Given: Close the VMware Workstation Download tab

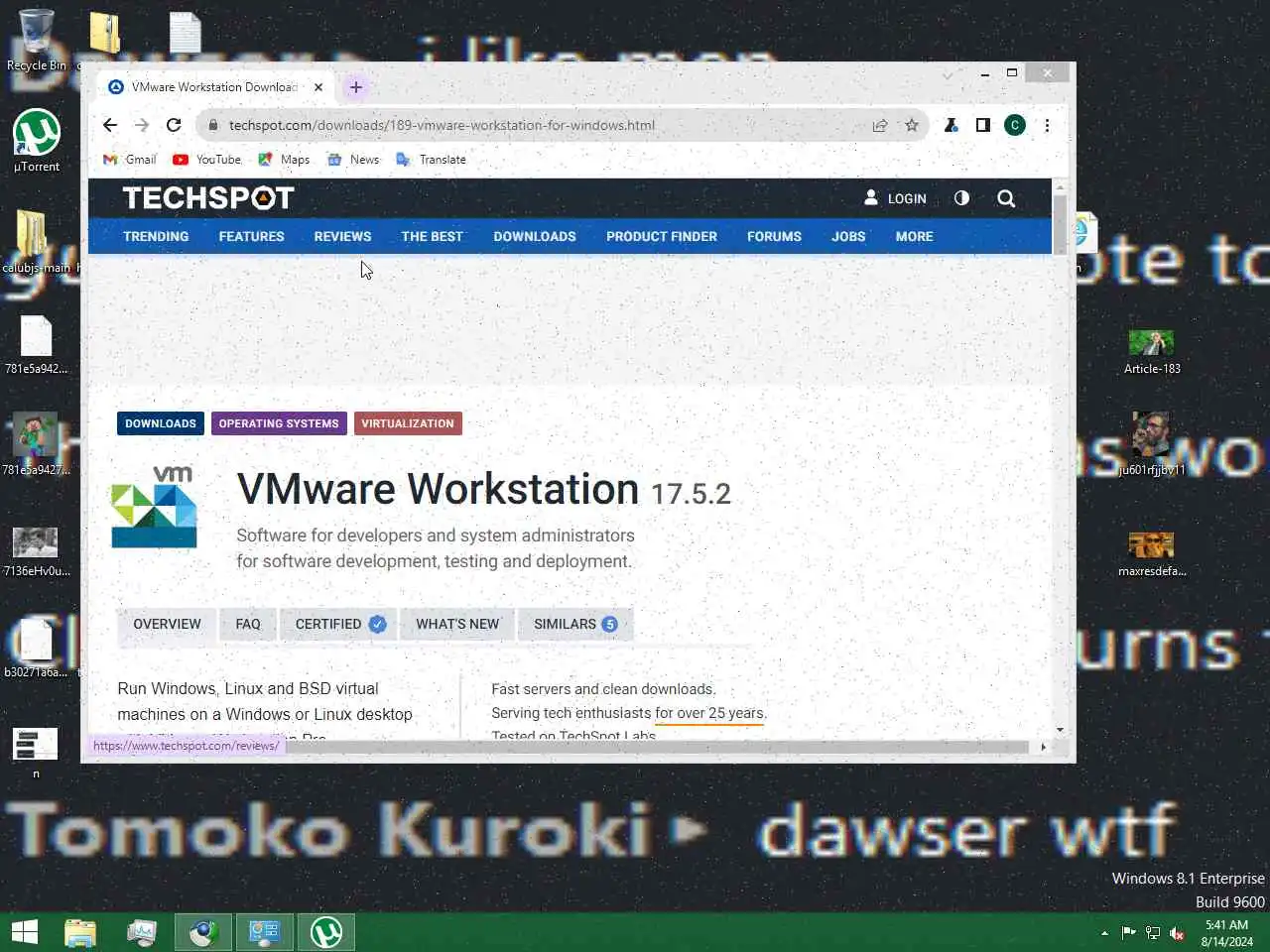Looking at the screenshot, I should [318, 87].
